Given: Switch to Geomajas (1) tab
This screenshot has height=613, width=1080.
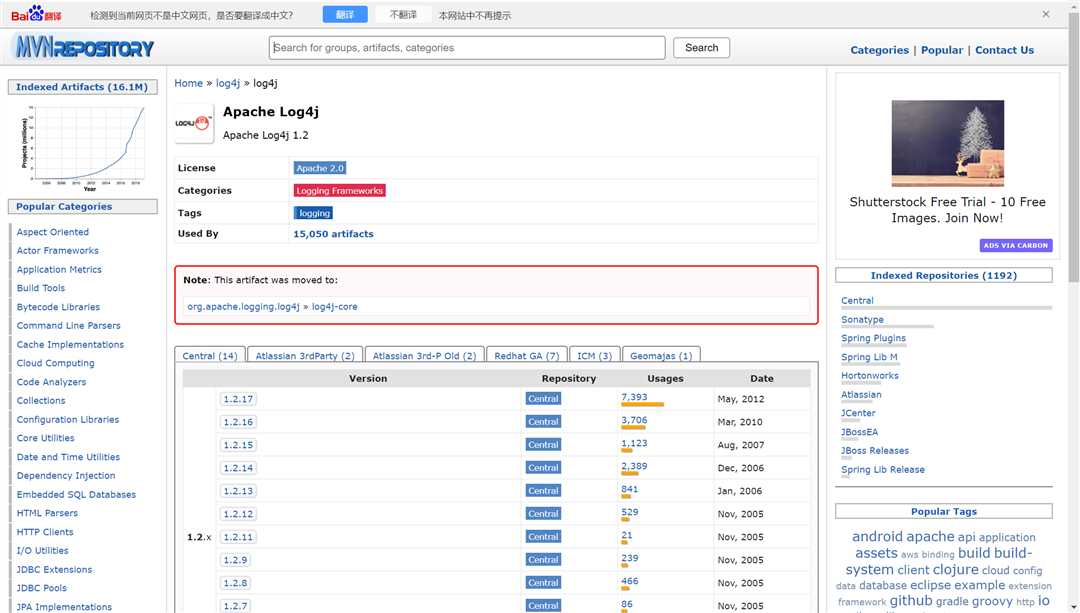Looking at the screenshot, I should tap(661, 355).
